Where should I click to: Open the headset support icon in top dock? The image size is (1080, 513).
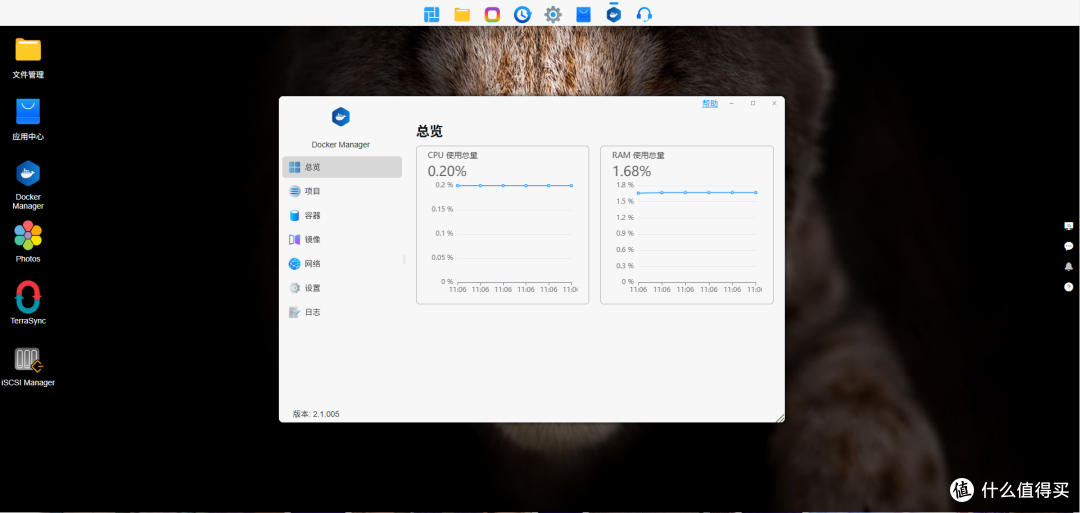click(x=644, y=14)
